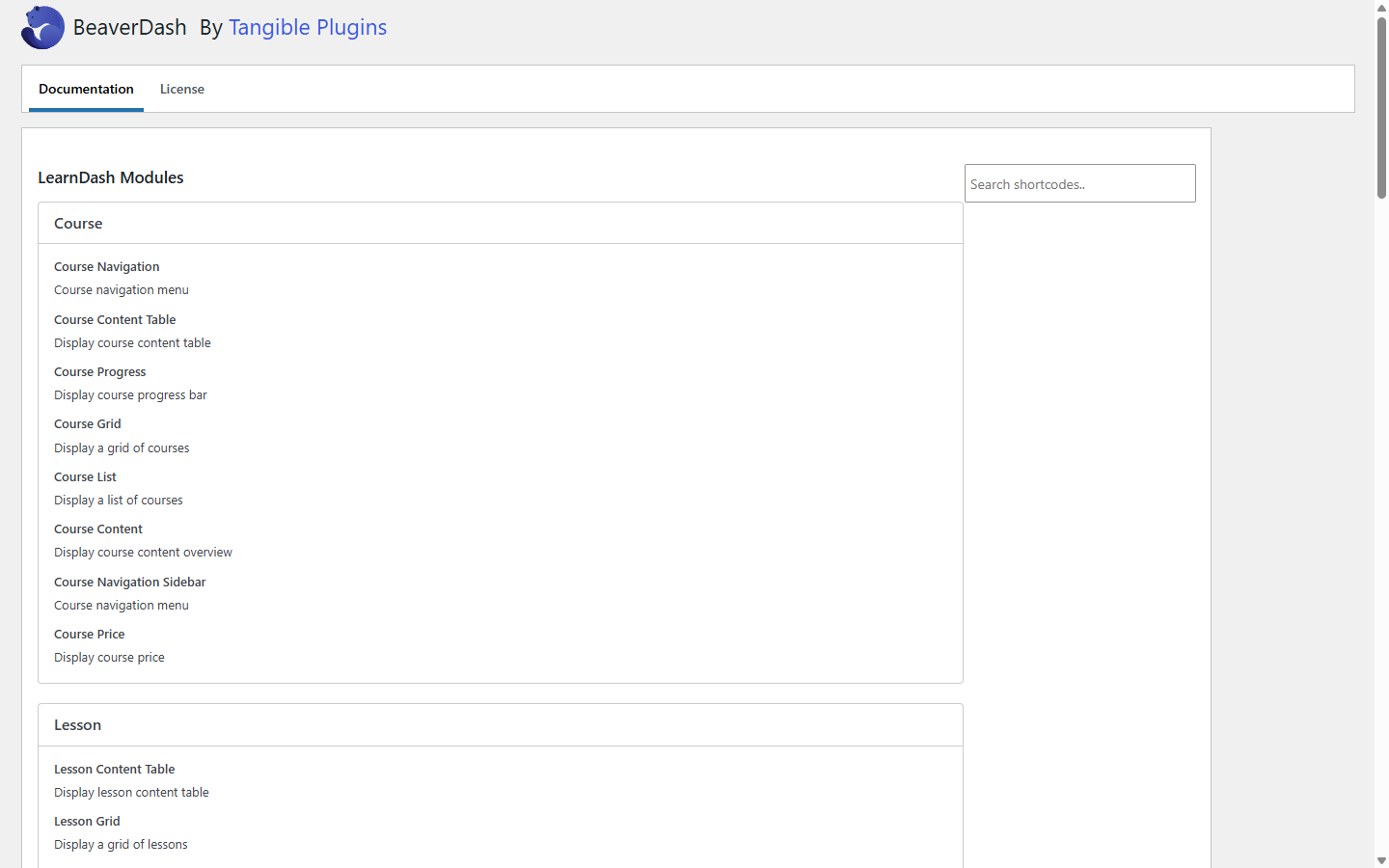The height and width of the screenshot is (868, 1389).
Task: Focus the Search shortcodes input field
Action: click(1079, 183)
